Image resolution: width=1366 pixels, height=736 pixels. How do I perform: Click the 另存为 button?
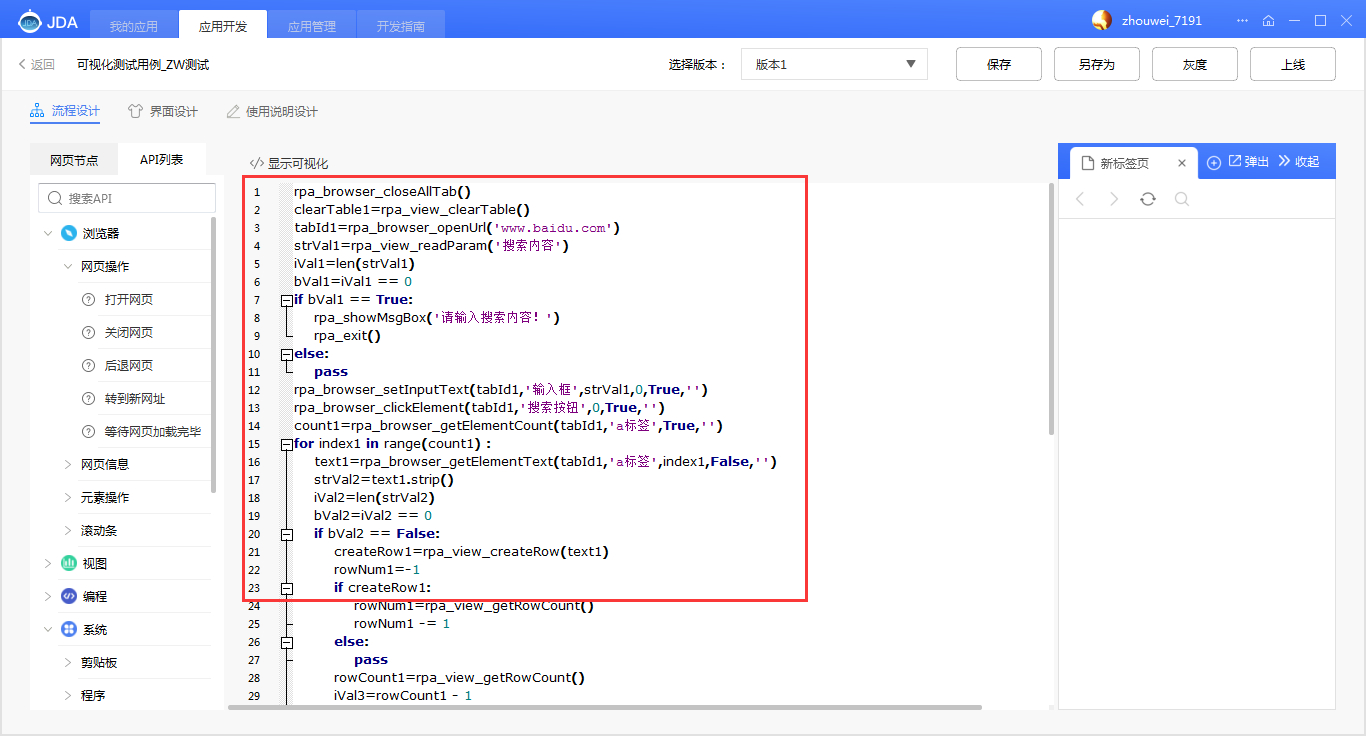point(1097,64)
